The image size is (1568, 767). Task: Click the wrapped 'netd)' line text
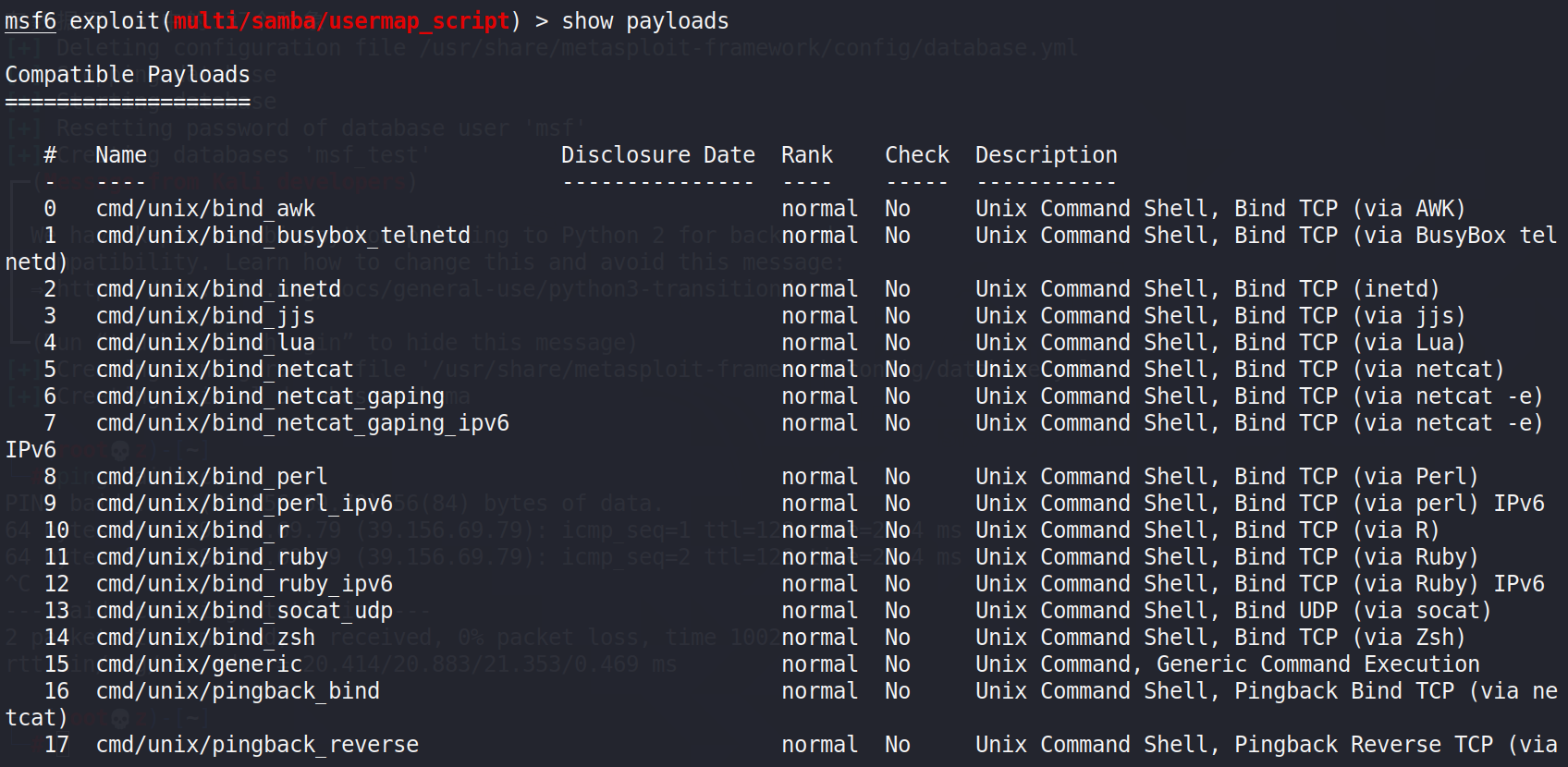pyautogui.click(x=37, y=262)
